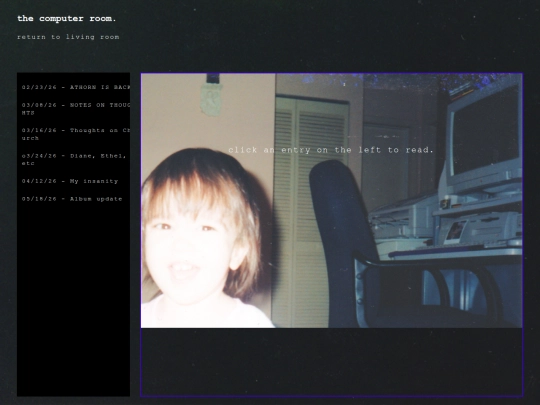Screen dimensions: 540x405
Task: Open the 05/18/26 Album update entry
Action: [x=72, y=199]
